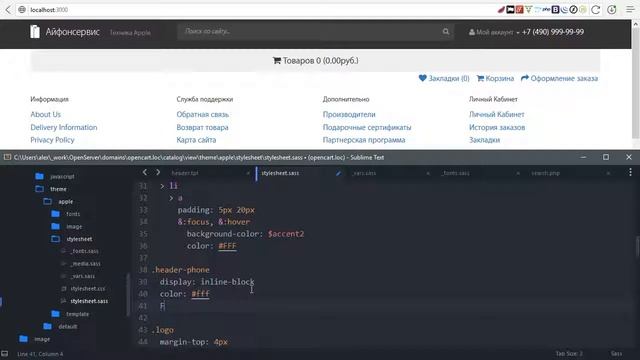Open the Закладки (0) link with heart

coord(444,78)
